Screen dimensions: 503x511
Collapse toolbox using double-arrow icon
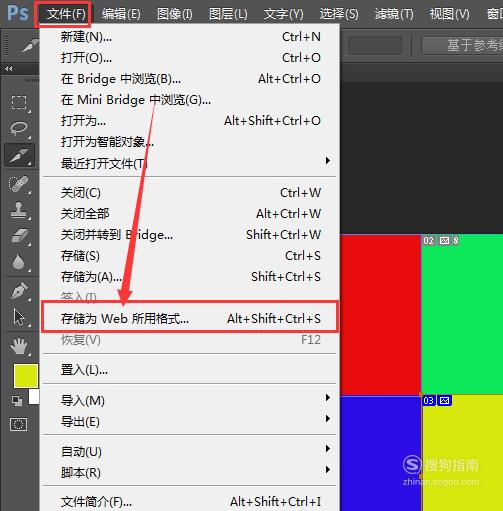(9, 68)
